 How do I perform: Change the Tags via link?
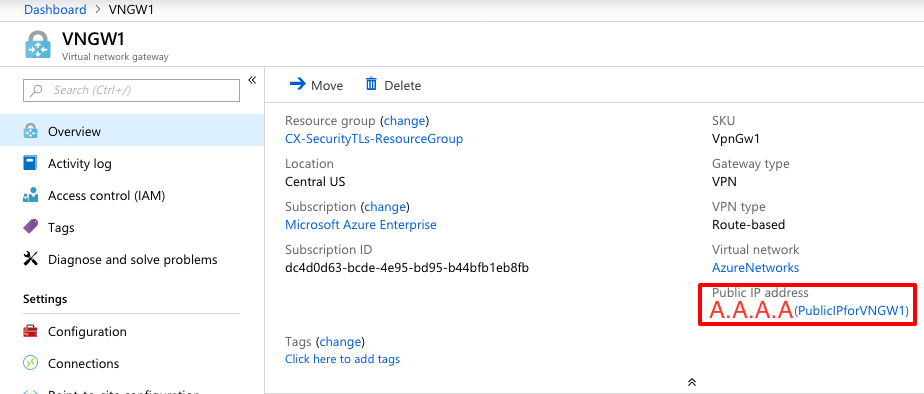click(x=341, y=342)
